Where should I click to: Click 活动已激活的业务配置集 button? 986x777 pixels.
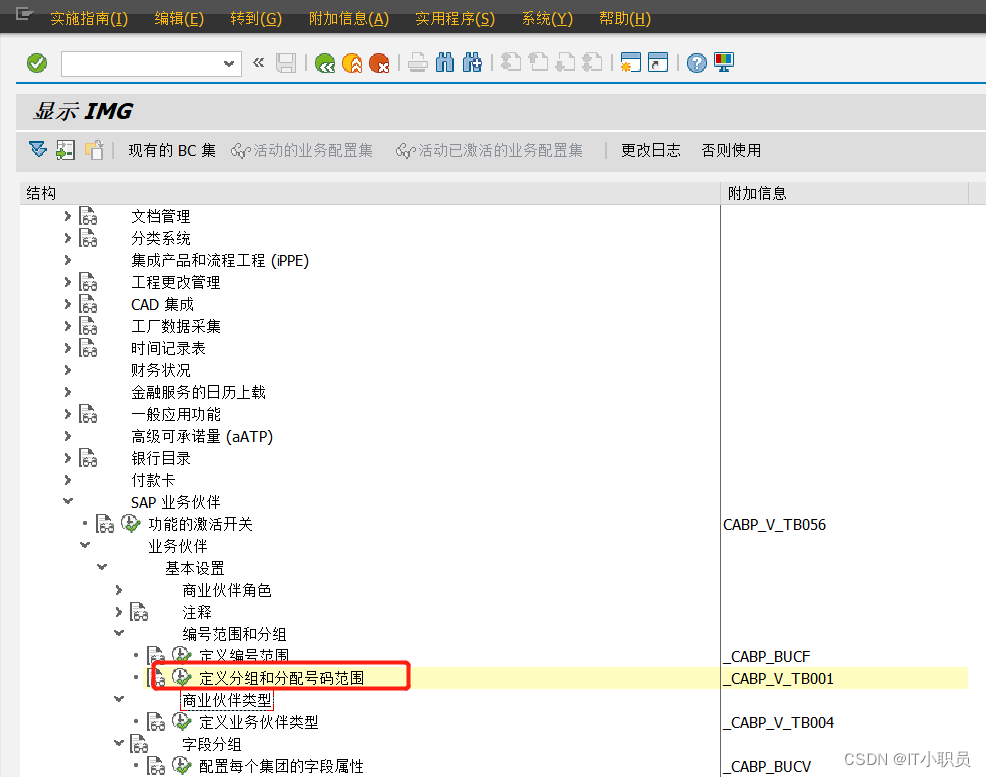(x=489, y=150)
